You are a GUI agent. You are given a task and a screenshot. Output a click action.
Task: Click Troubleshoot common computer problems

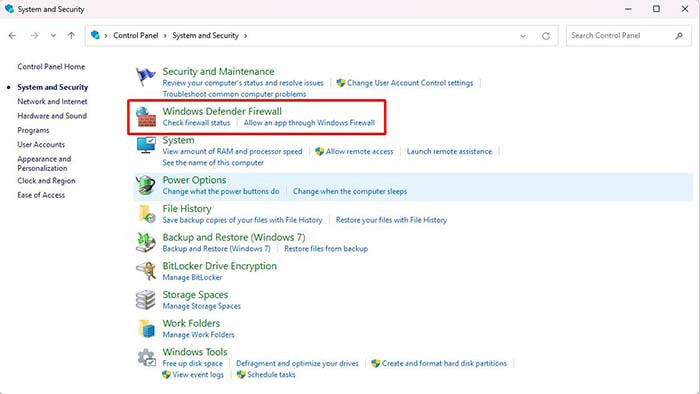pos(234,94)
